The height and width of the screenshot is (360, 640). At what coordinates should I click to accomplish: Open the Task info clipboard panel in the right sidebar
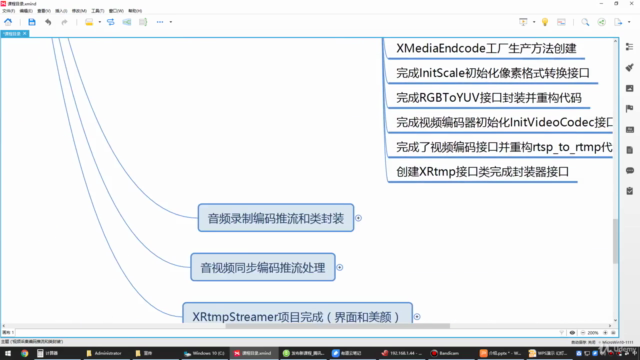point(629,191)
